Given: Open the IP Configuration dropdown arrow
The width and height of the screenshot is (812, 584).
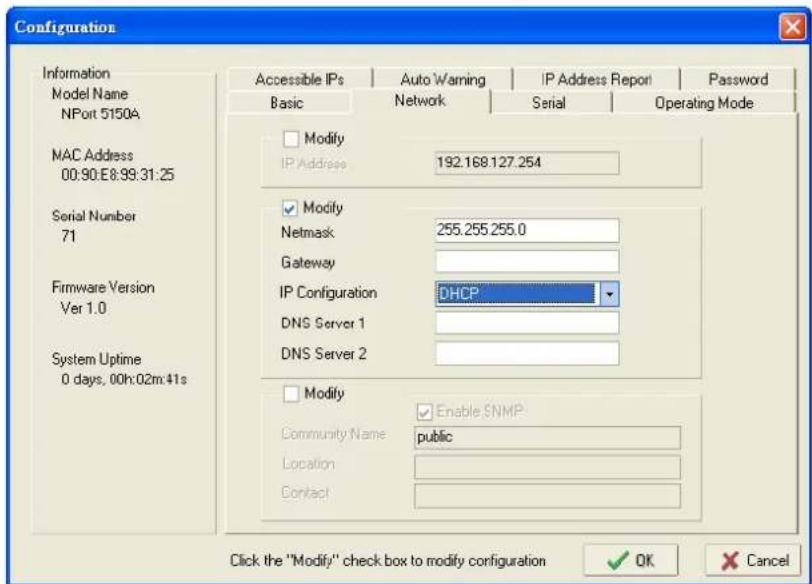Looking at the screenshot, I should click(610, 294).
